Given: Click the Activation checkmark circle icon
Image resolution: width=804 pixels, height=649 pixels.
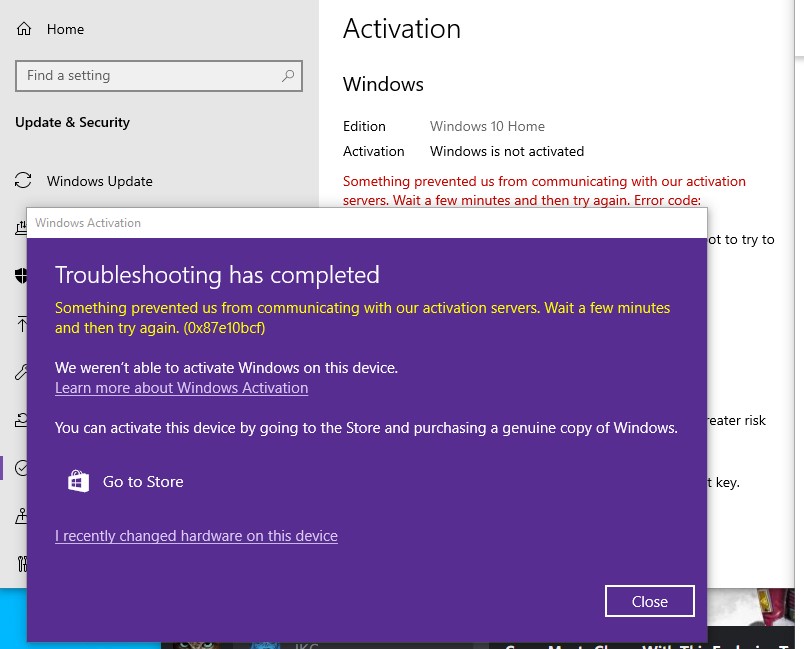Looking at the screenshot, I should point(21,468).
